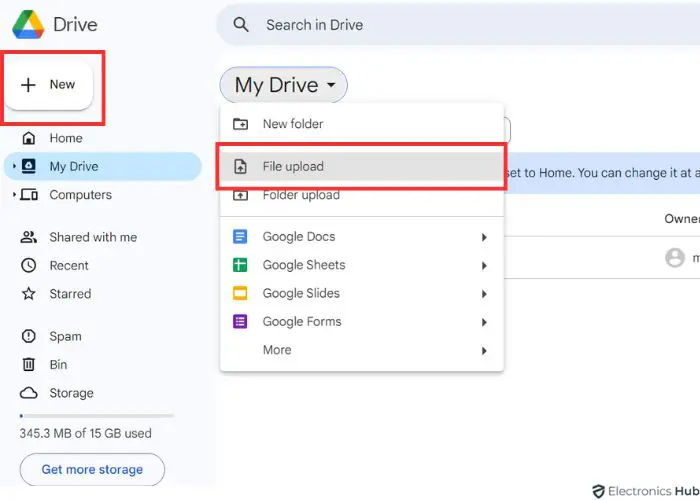
Task: Click New folder menu option
Action: click(292, 124)
